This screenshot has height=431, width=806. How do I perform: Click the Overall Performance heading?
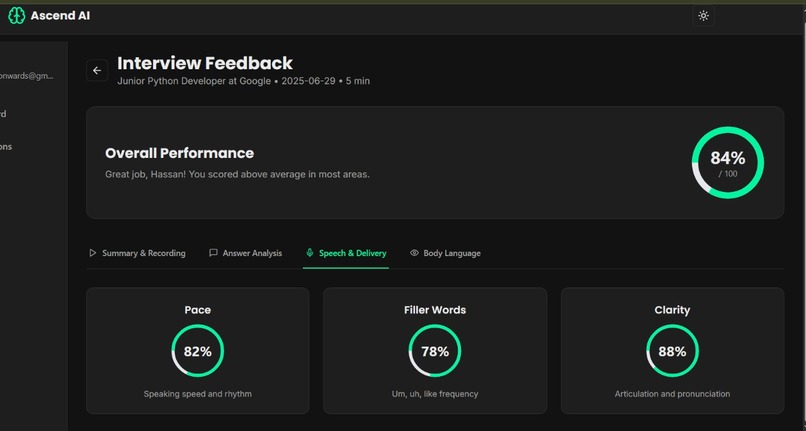click(x=179, y=153)
